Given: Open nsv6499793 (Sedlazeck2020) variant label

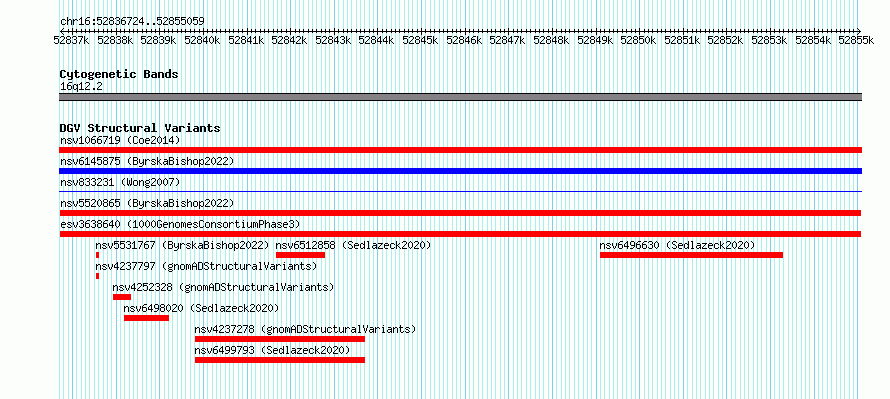Looking at the screenshot, I should pos(272,350).
